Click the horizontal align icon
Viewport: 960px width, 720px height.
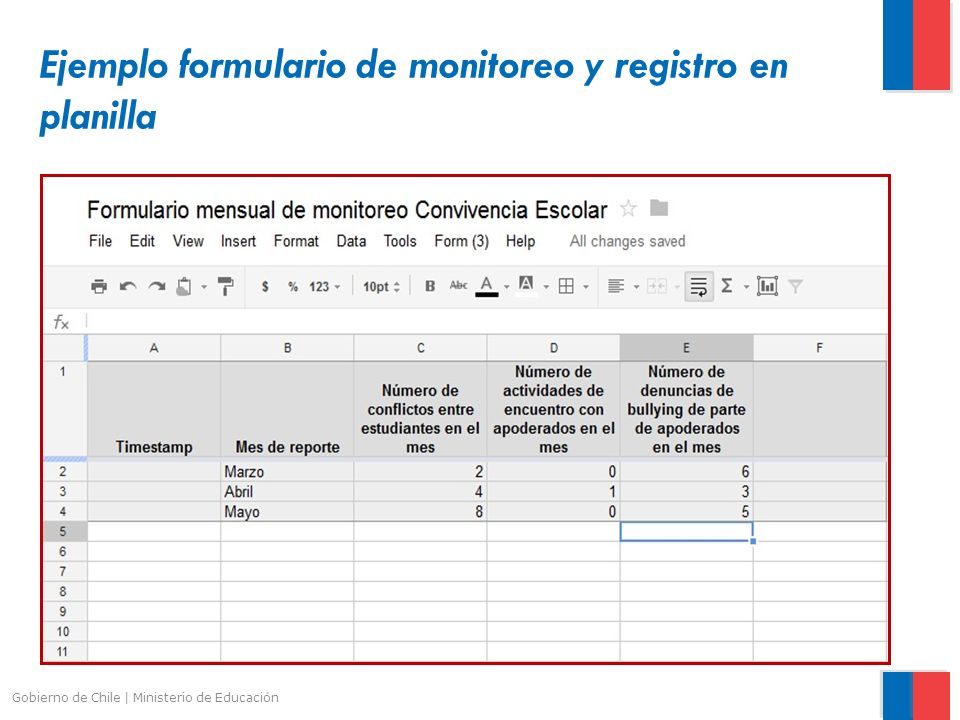615,286
